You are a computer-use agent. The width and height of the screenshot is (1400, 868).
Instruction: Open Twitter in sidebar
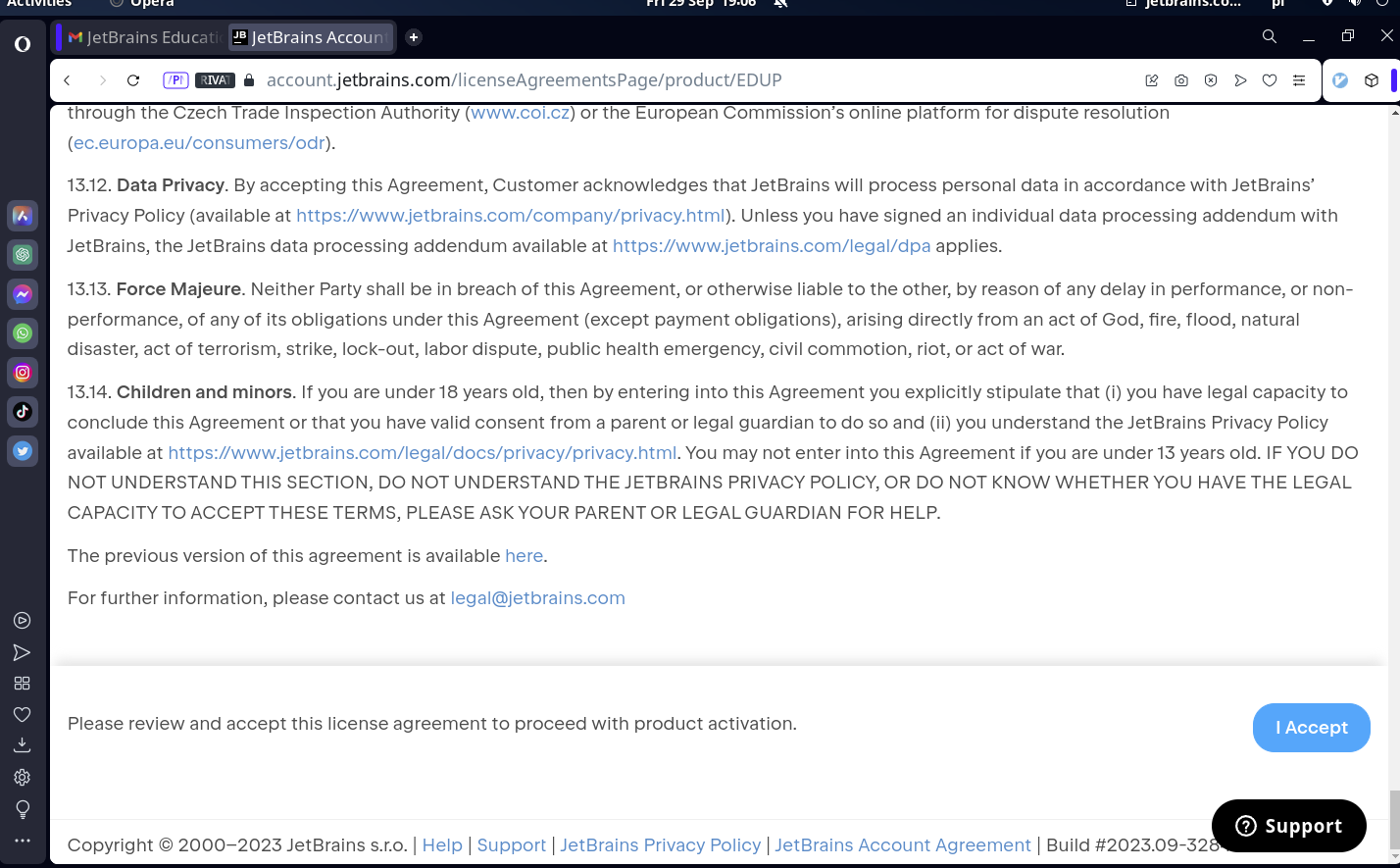[23, 451]
